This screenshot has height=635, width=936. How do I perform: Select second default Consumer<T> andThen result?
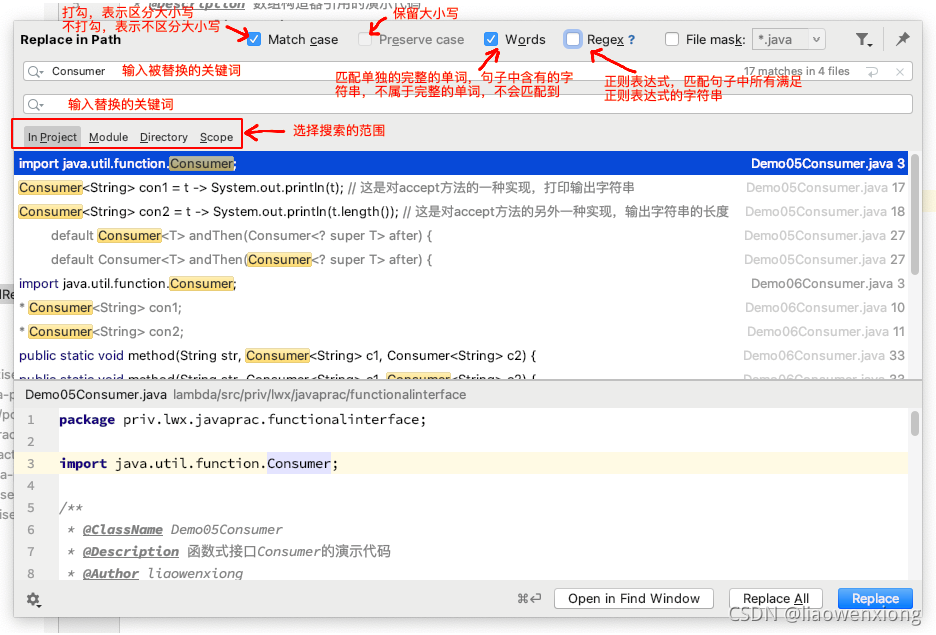[461, 260]
